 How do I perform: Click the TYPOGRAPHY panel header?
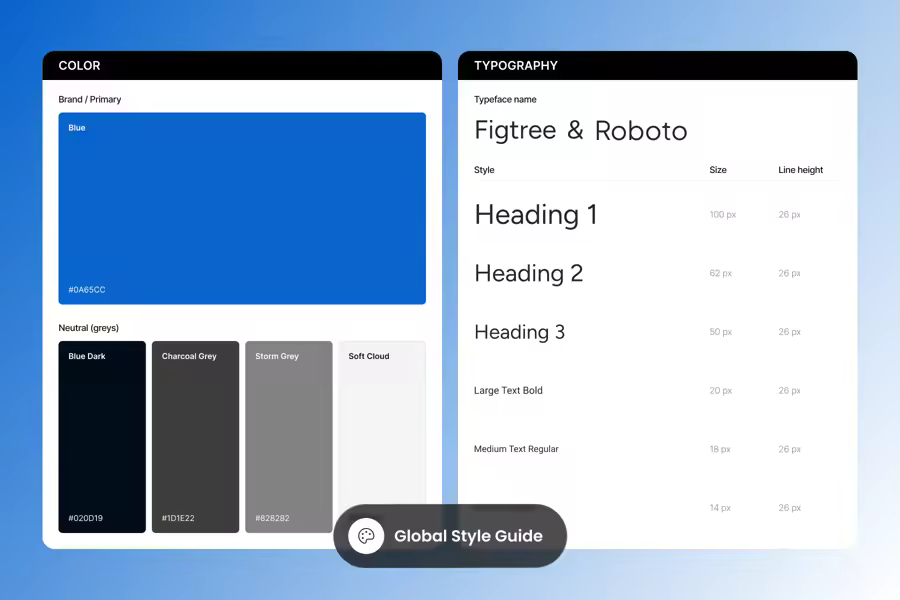click(657, 66)
